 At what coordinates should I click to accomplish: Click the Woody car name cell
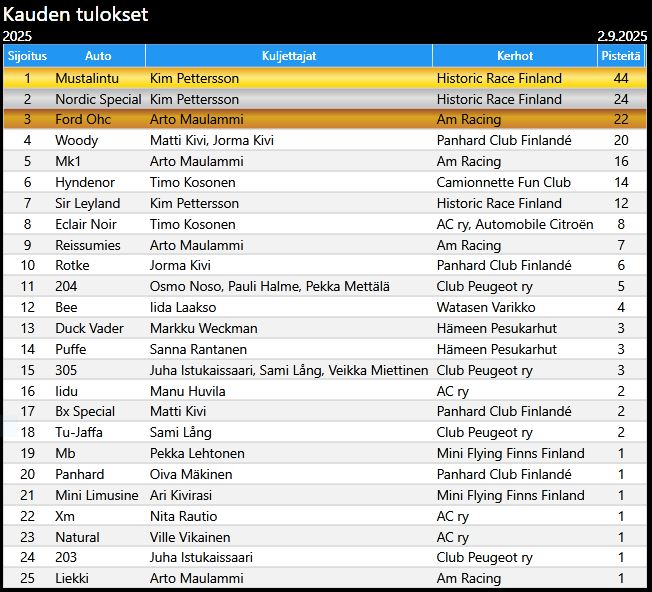click(x=76, y=141)
